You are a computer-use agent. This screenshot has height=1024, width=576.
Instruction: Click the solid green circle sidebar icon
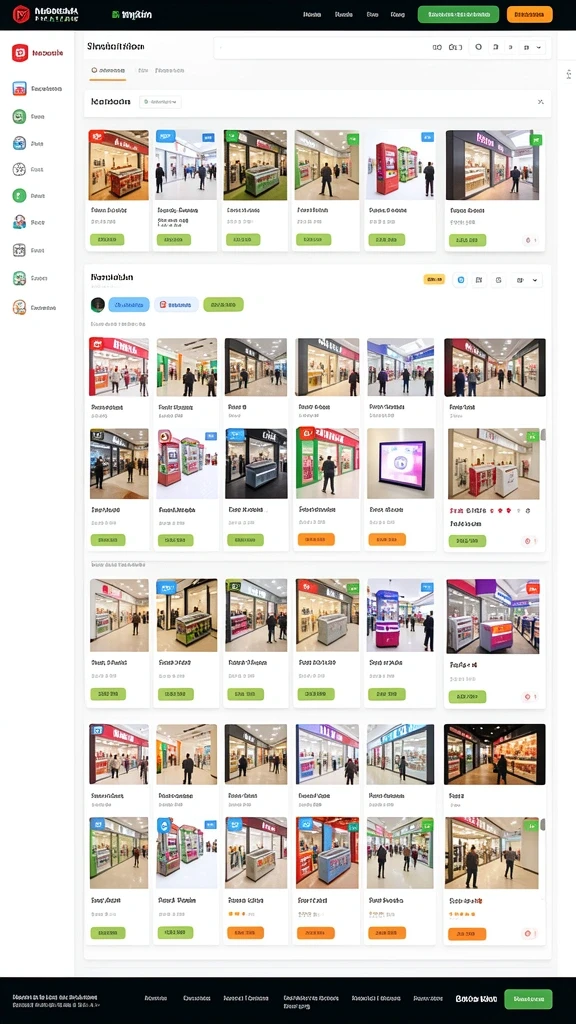tap(19, 195)
